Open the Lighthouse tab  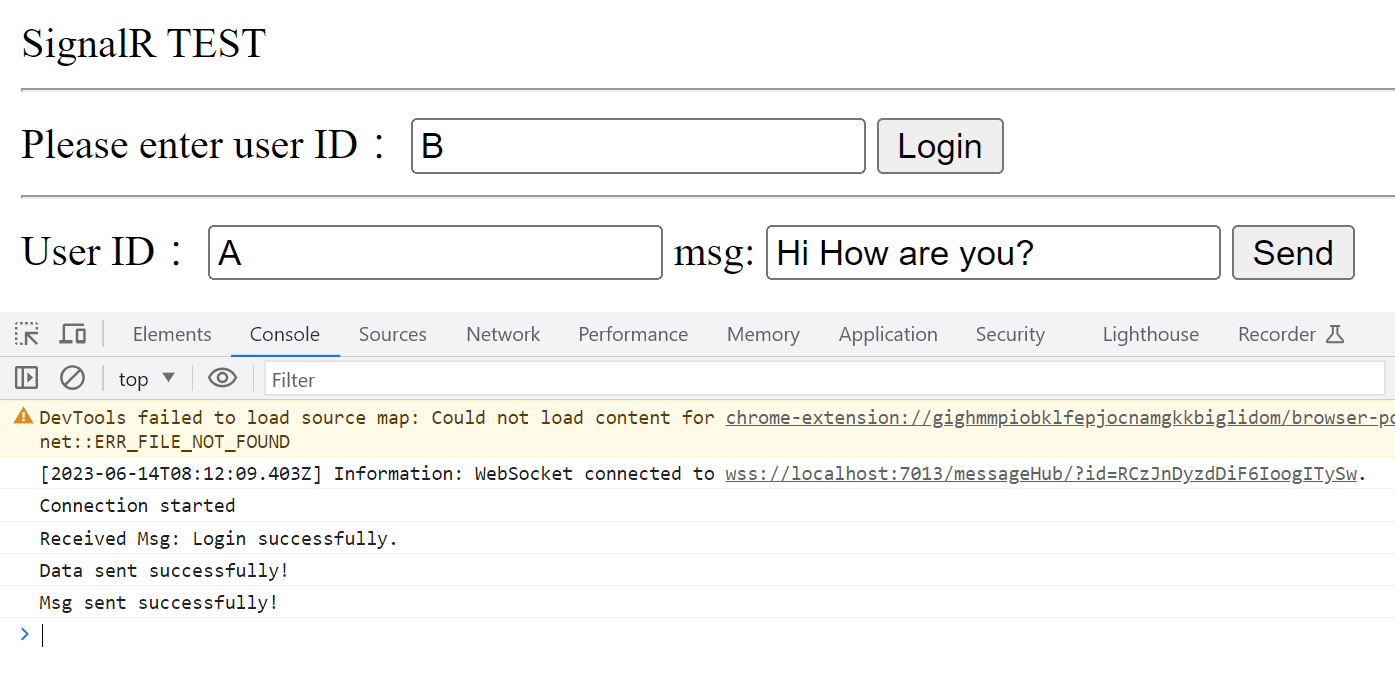click(x=1151, y=334)
